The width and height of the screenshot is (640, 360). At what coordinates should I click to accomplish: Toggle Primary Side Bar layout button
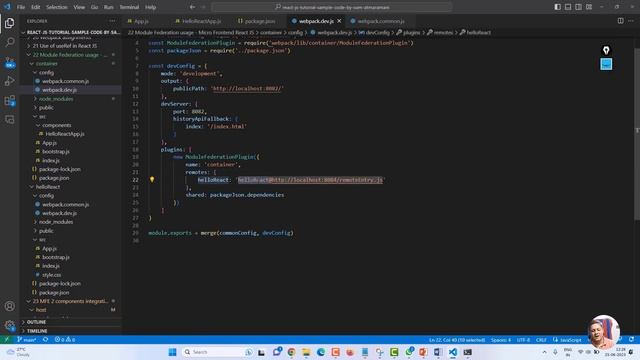tap(558, 7)
